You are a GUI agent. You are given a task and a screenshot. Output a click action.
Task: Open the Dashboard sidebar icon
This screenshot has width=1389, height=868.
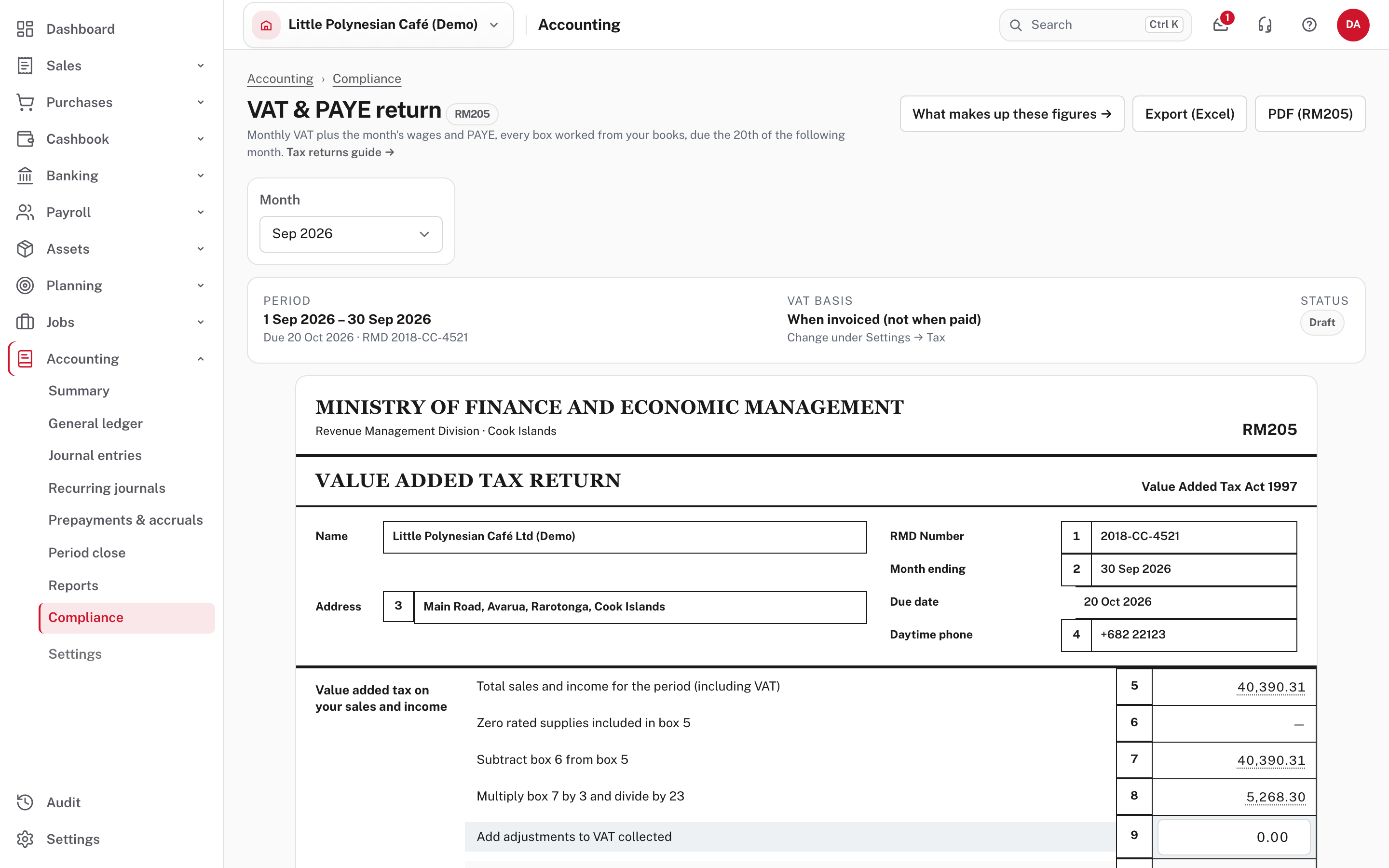25,29
